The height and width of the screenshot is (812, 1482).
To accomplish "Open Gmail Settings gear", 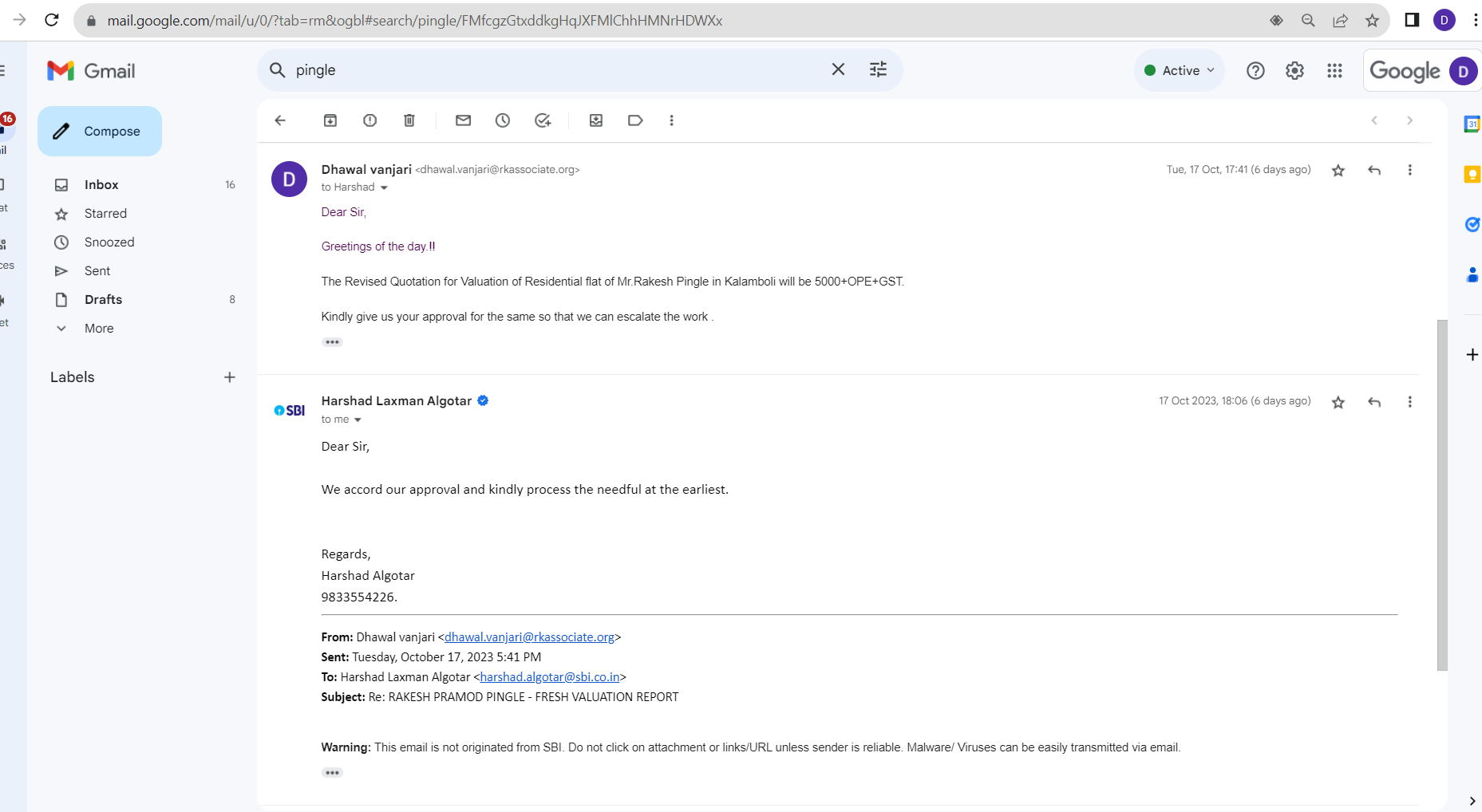I will pyautogui.click(x=1294, y=71).
